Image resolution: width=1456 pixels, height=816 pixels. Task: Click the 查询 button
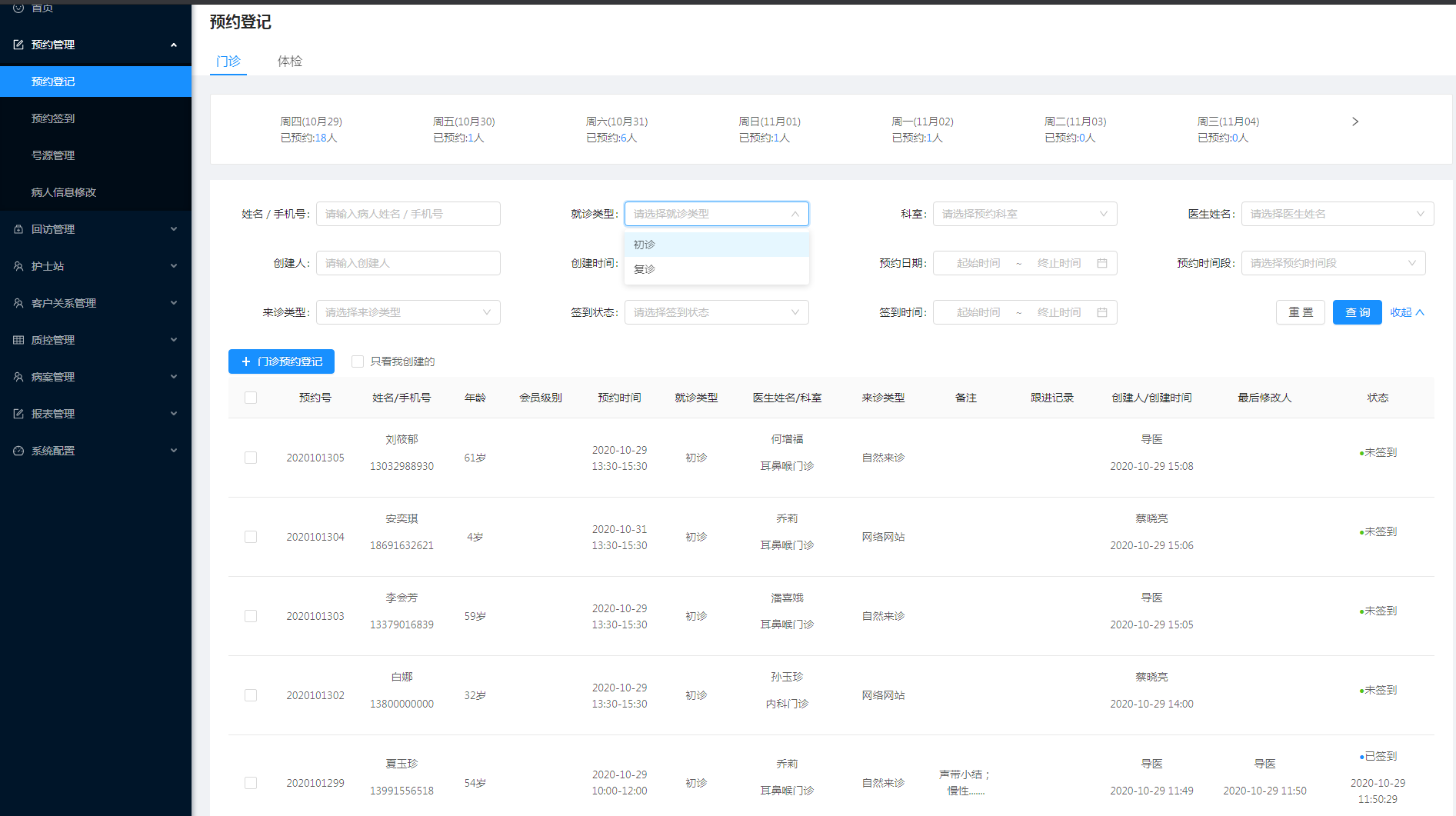[1358, 312]
